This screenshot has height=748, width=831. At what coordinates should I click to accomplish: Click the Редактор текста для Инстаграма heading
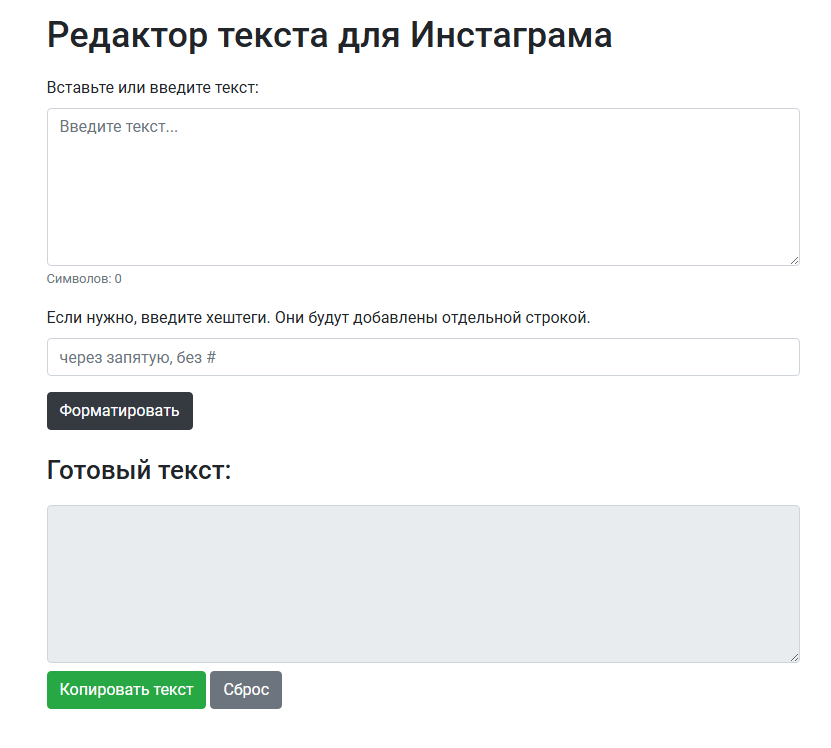click(329, 36)
